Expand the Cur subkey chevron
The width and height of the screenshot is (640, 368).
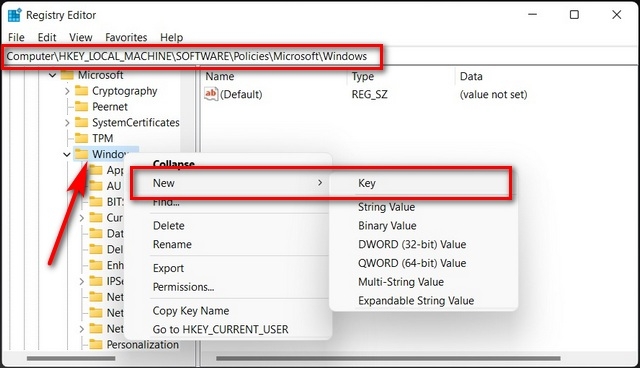click(x=82, y=218)
